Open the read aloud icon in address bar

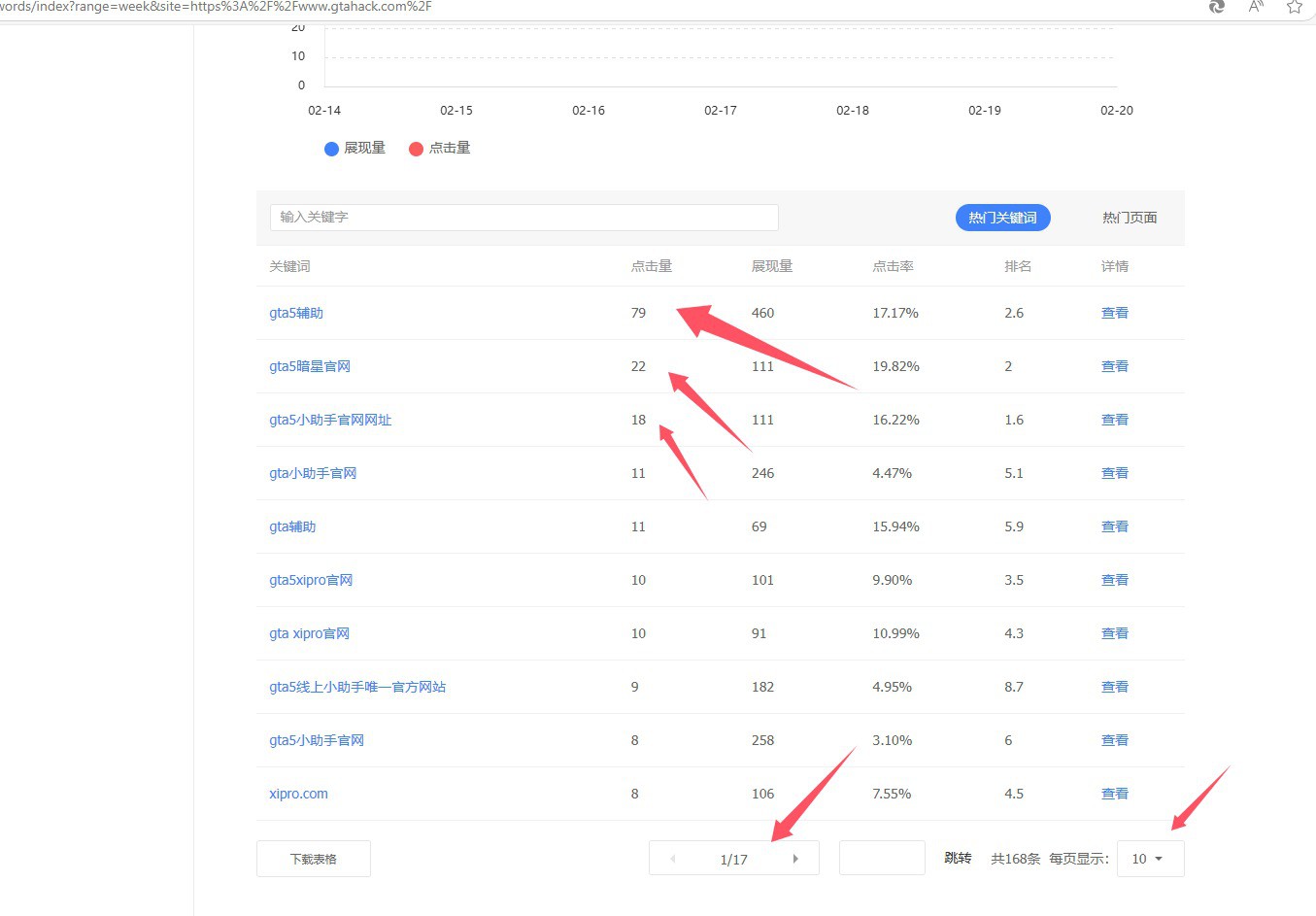pyautogui.click(x=1256, y=7)
